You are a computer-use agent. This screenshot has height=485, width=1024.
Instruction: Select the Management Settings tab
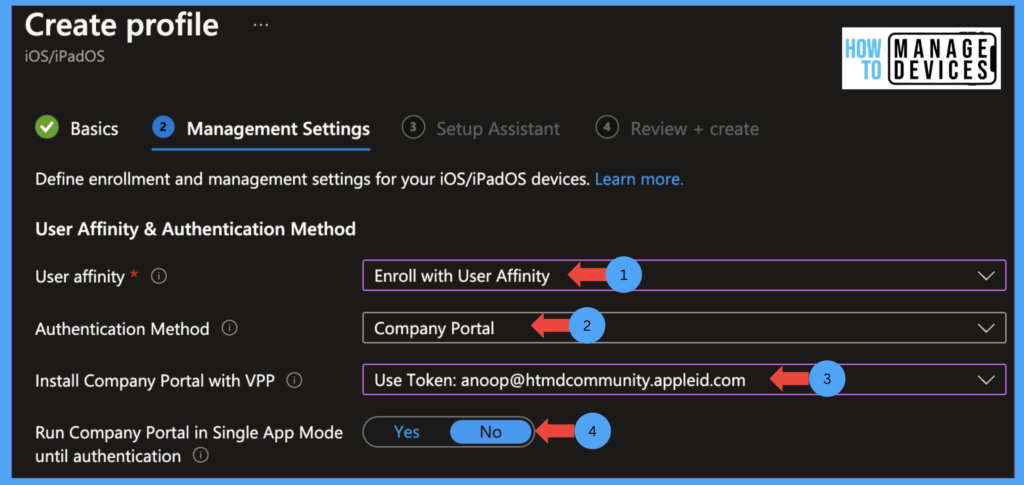pyautogui.click(x=261, y=129)
